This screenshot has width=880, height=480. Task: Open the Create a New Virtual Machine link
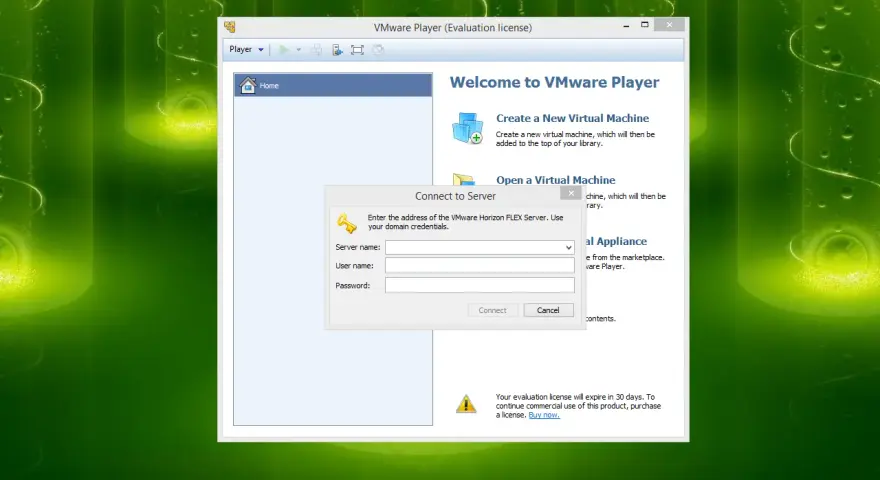point(572,118)
